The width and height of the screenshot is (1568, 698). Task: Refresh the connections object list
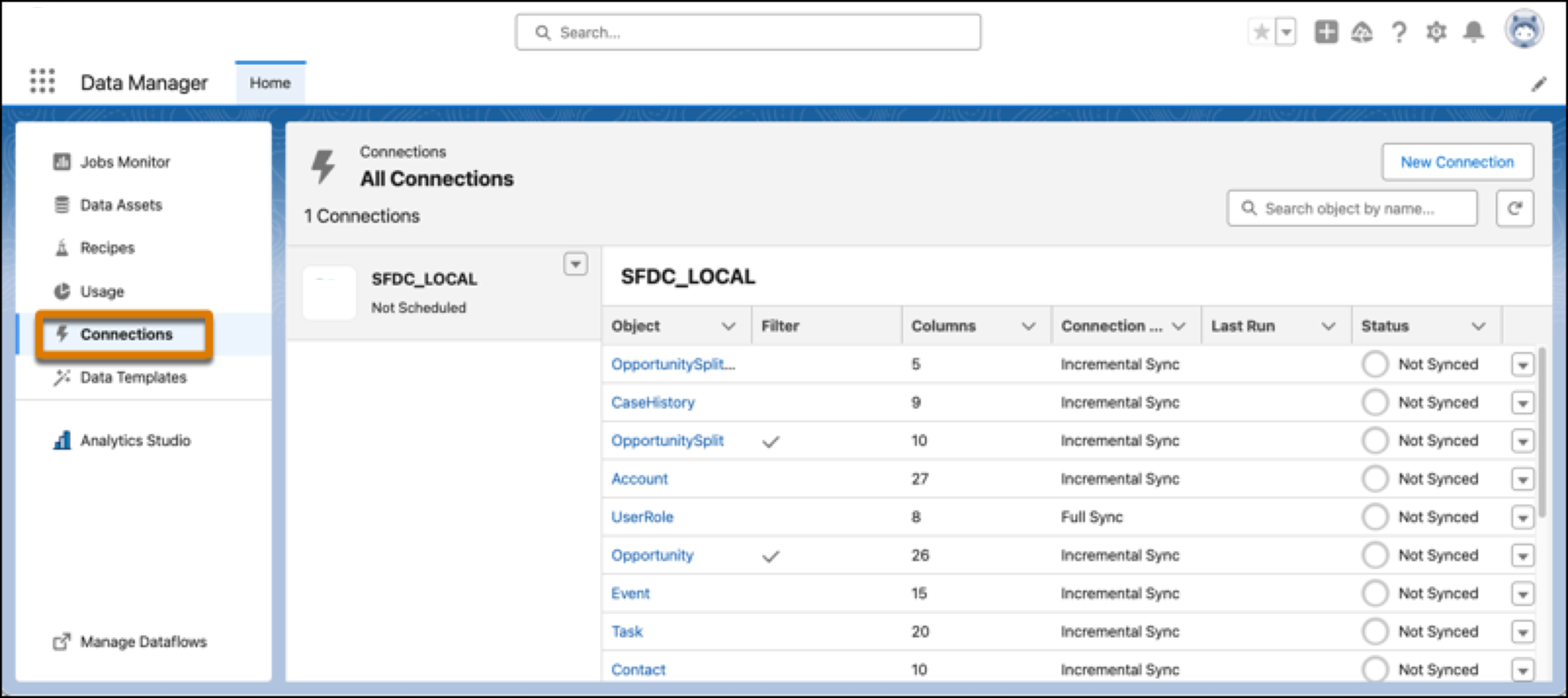point(1515,208)
